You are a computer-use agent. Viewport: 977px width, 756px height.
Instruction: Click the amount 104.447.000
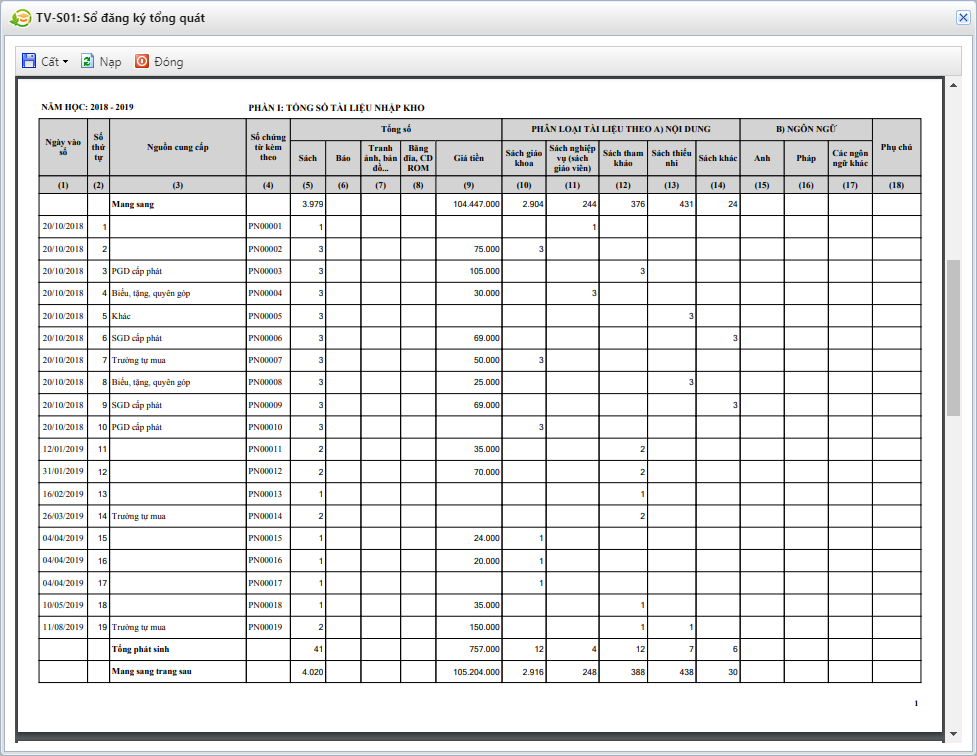(476, 204)
